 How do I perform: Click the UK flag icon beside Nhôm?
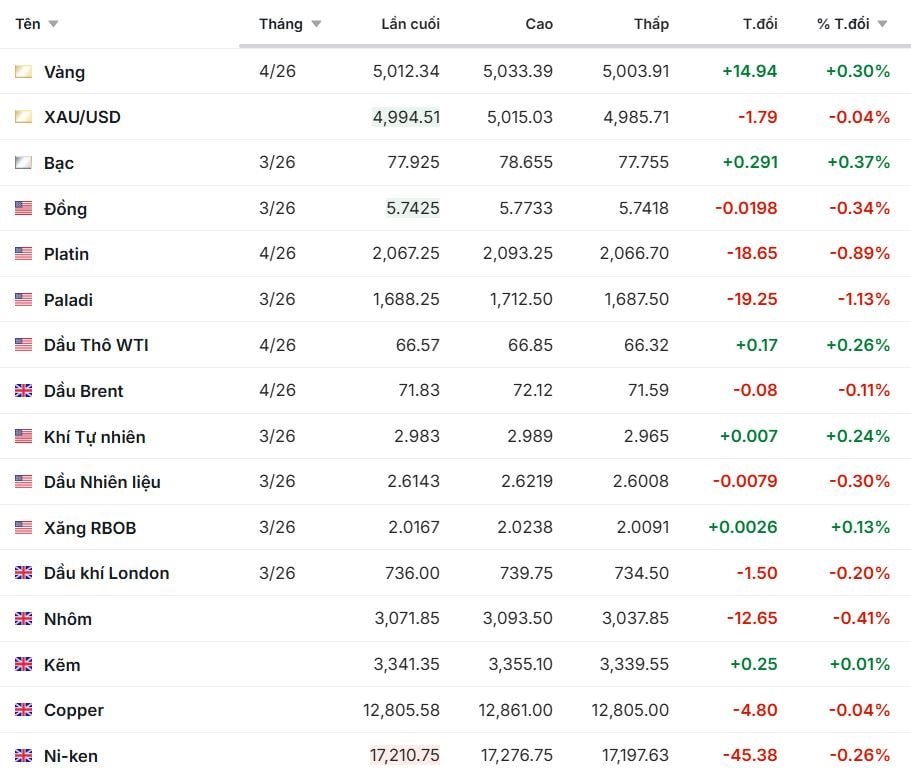pos(23,619)
